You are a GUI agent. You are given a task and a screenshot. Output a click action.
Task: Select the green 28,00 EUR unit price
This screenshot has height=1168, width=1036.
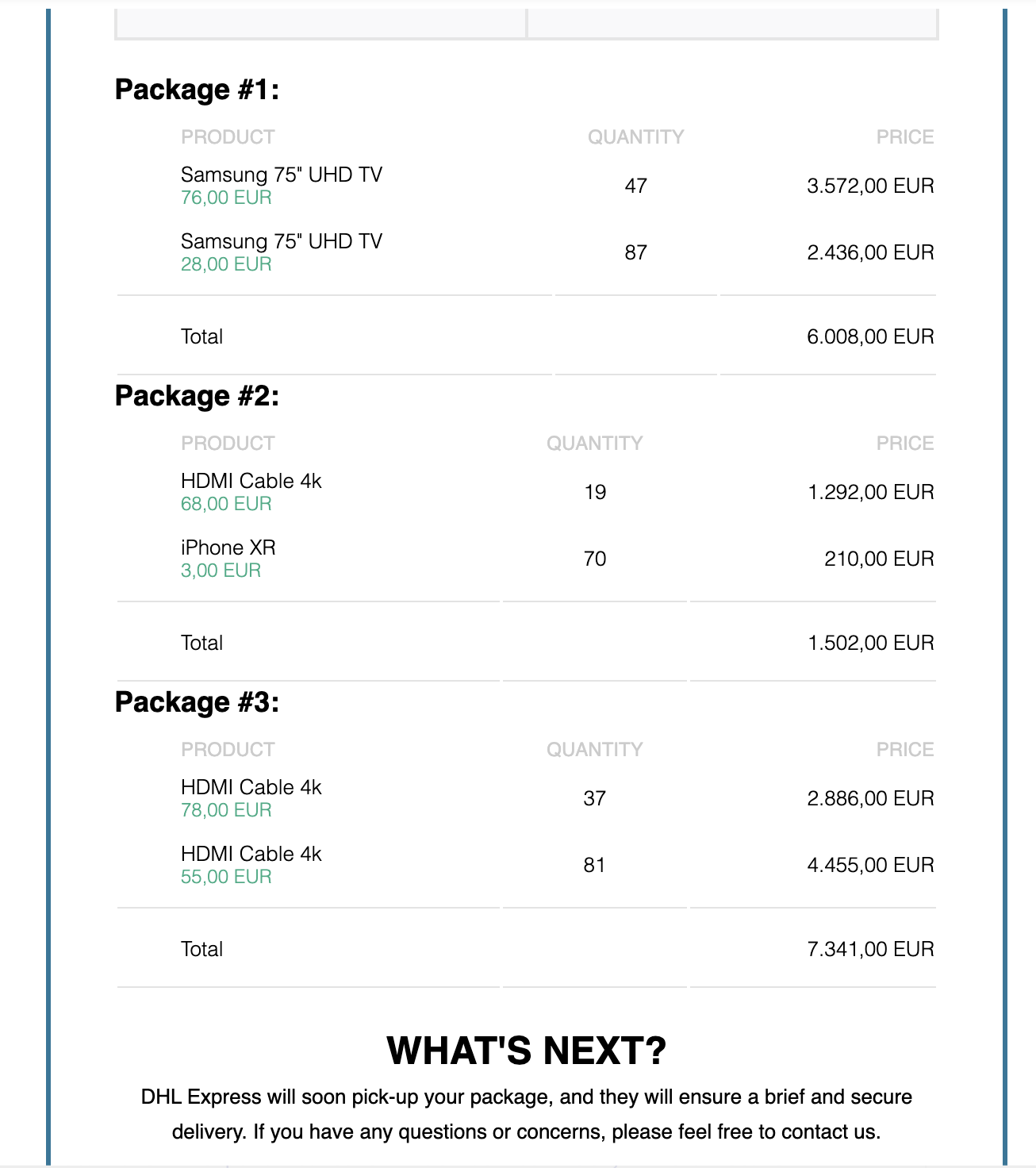226,264
